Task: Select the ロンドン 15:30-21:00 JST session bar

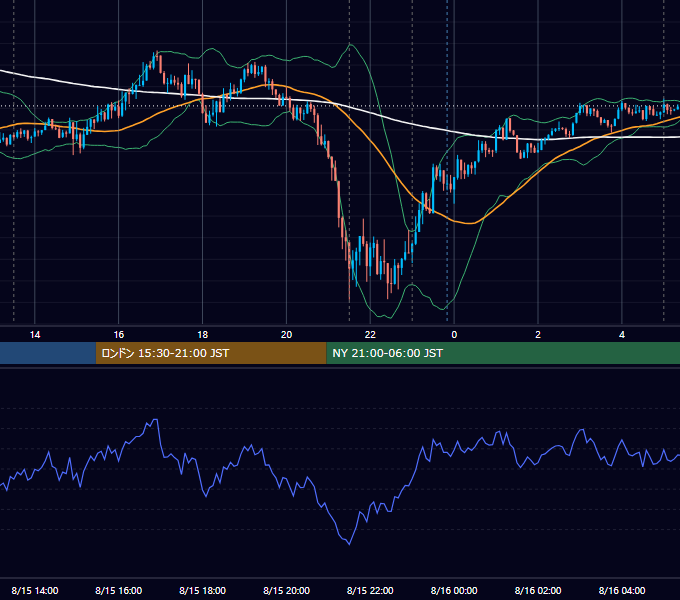Action: pos(211,353)
